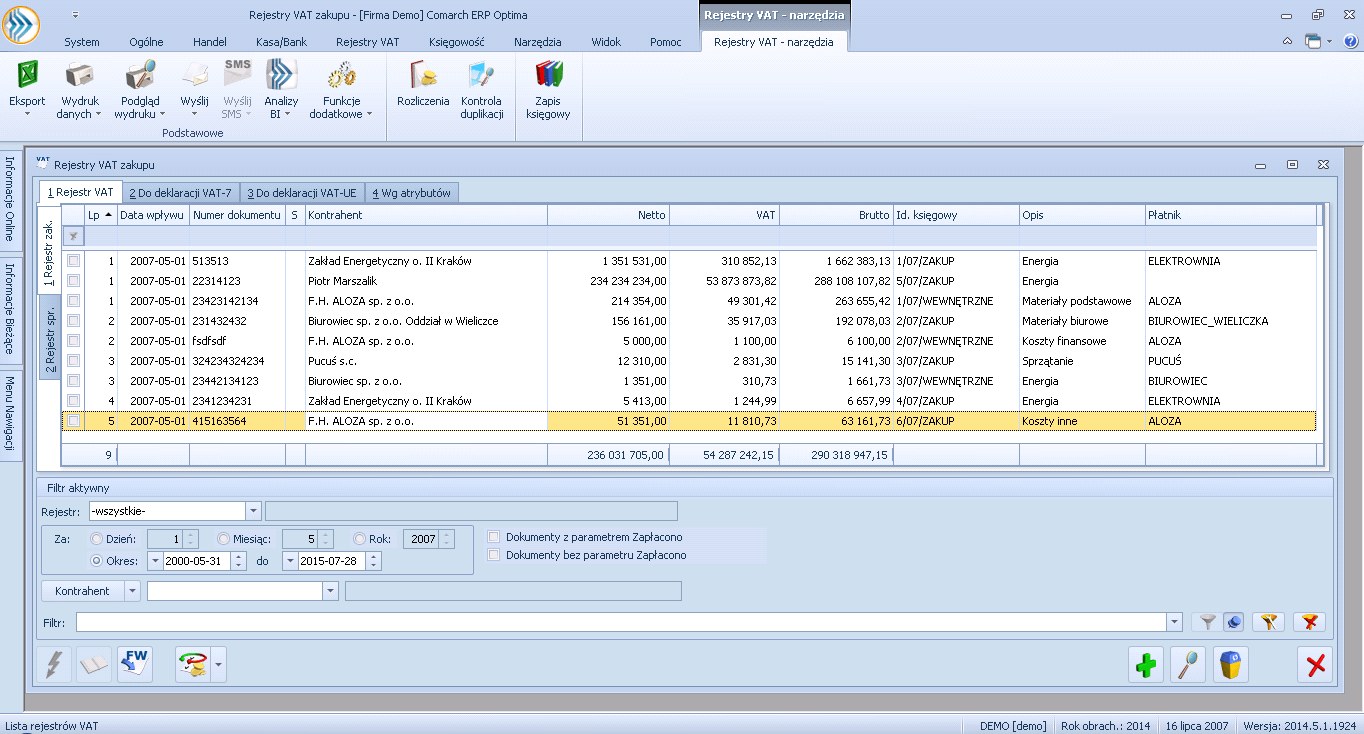Expand the Kontrahent value combo box

331,591
